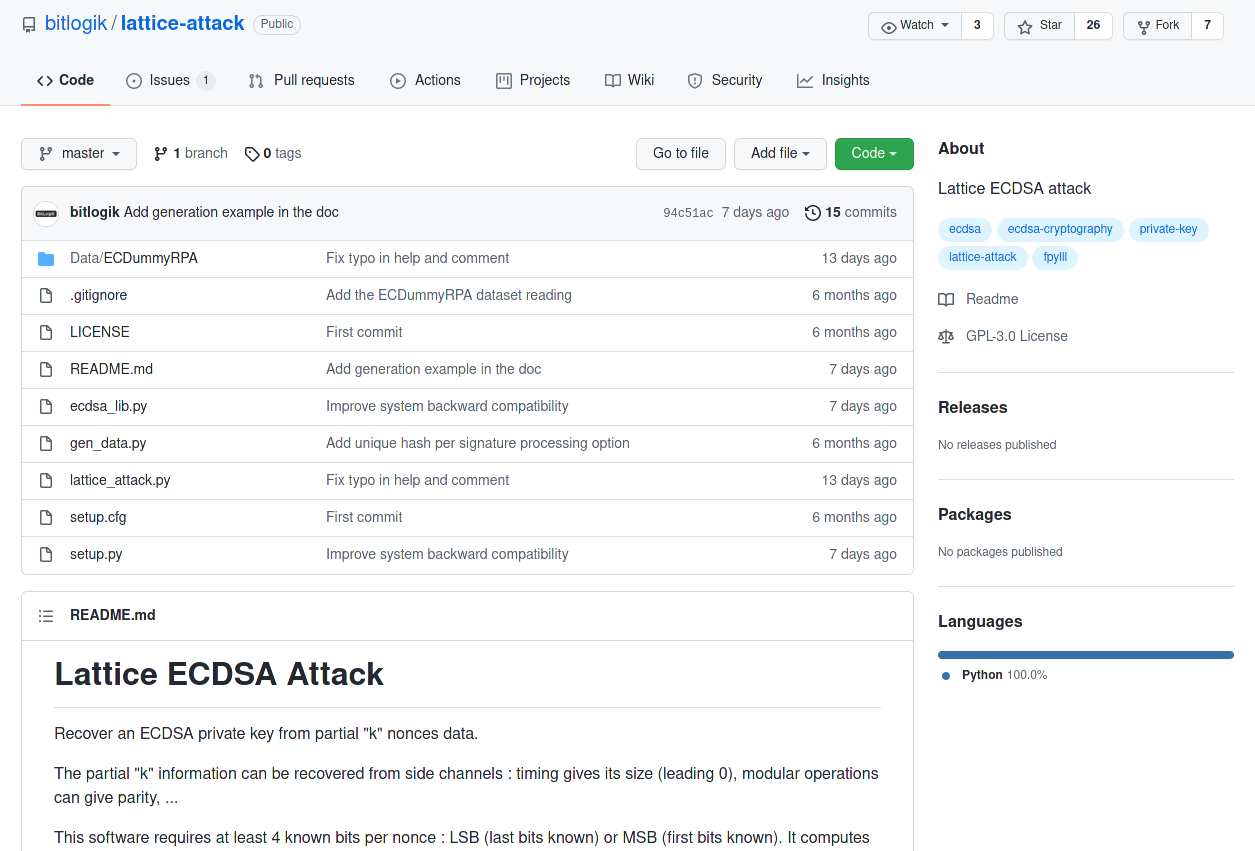Switch to the Issues tab
This screenshot has height=851, width=1255.
pos(160,80)
